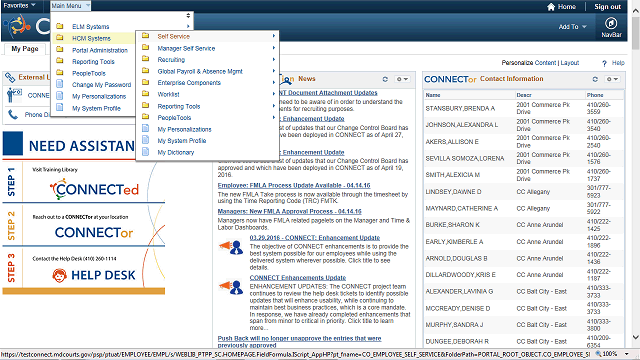The image size is (640, 360).
Task: Click the My Dictionary document icon
Action: coord(145,152)
